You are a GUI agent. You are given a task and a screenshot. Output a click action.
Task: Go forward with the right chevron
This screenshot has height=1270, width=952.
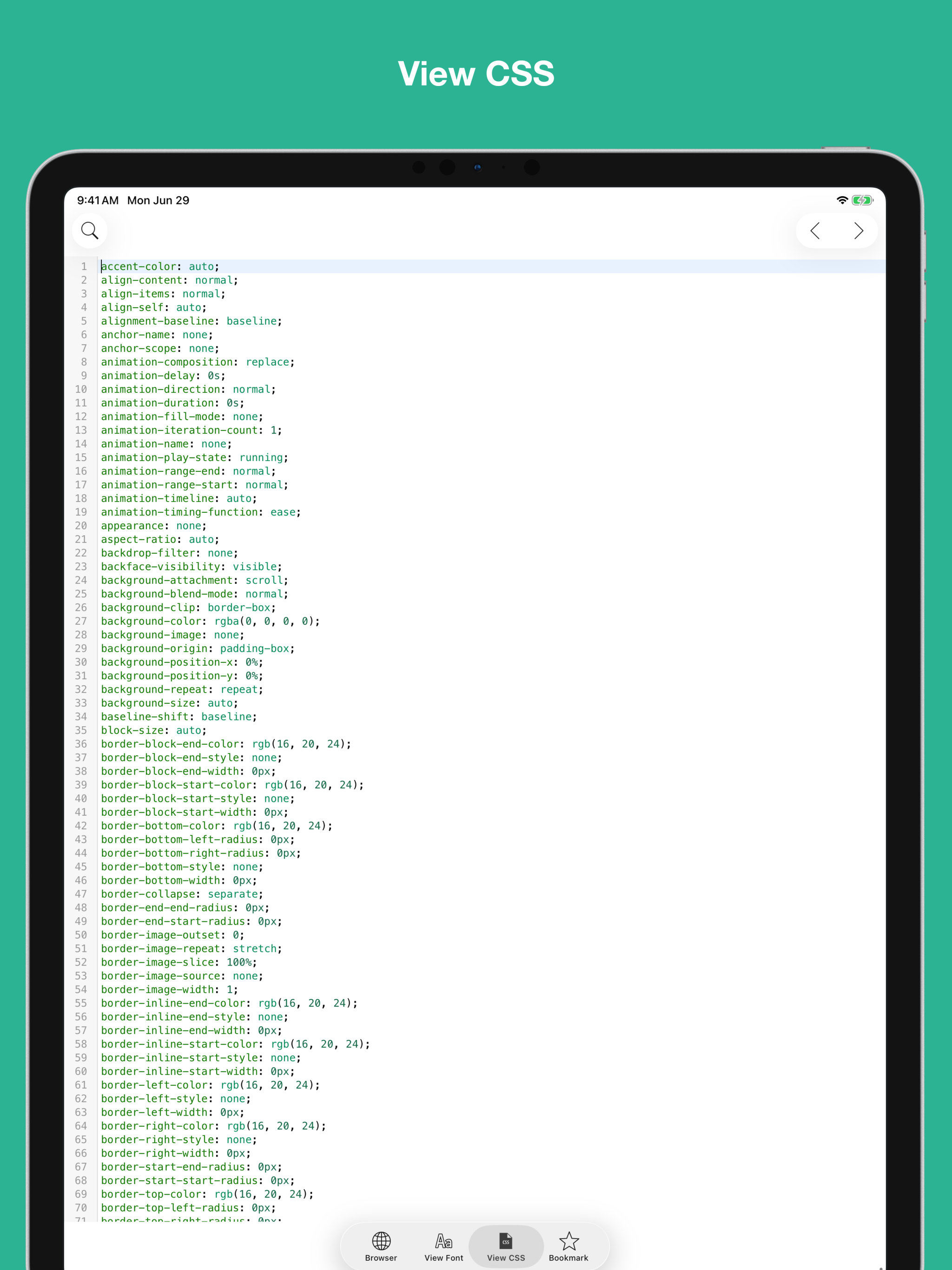coord(859,231)
